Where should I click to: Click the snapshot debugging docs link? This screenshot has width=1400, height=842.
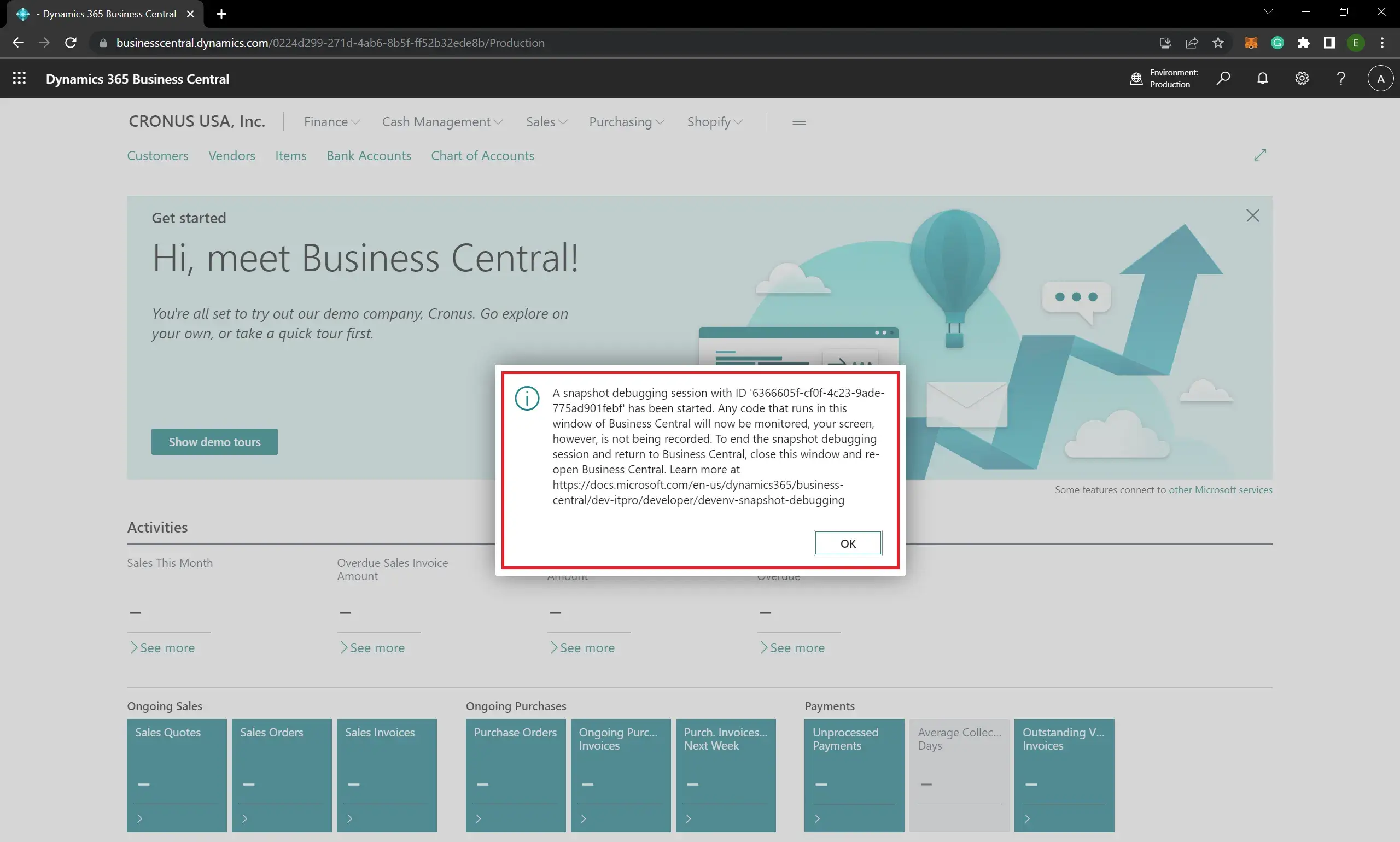tap(698, 492)
